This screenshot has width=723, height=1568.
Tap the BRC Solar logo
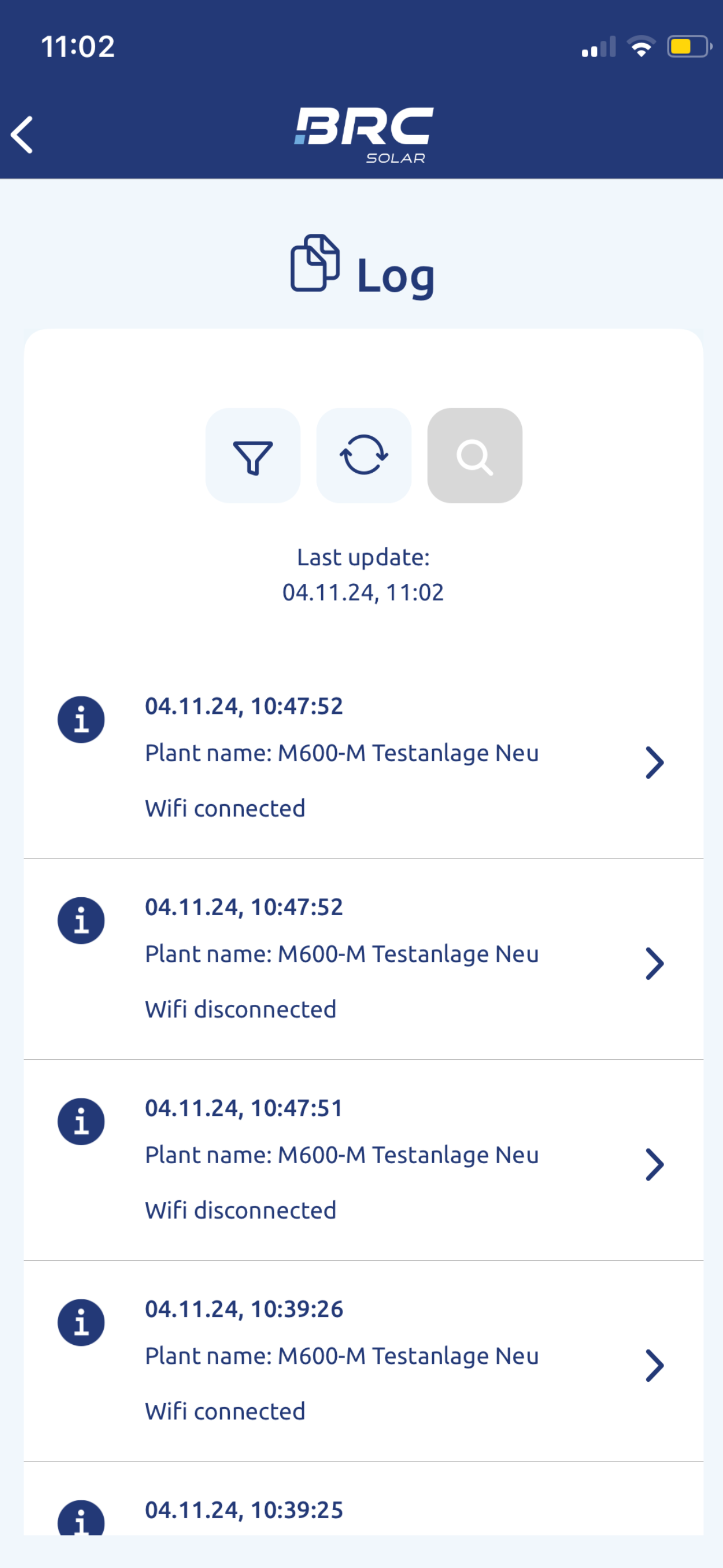[x=364, y=135]
